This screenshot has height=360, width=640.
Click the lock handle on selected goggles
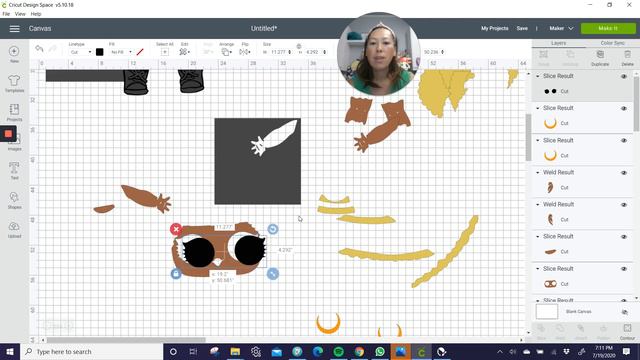pyautogui.click(x=176, y=274)
